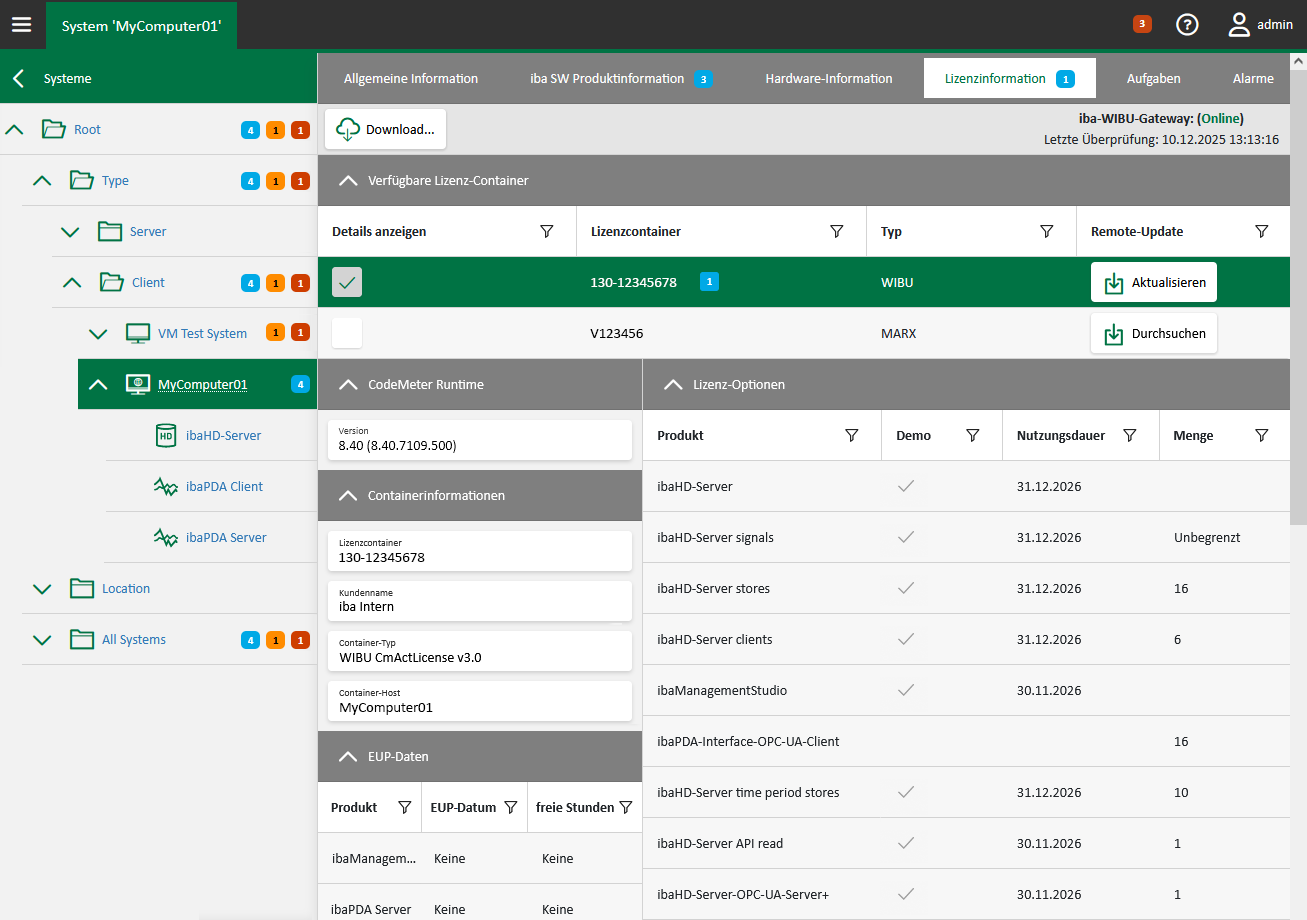Open the admin user account menu

pos(1261,25)
